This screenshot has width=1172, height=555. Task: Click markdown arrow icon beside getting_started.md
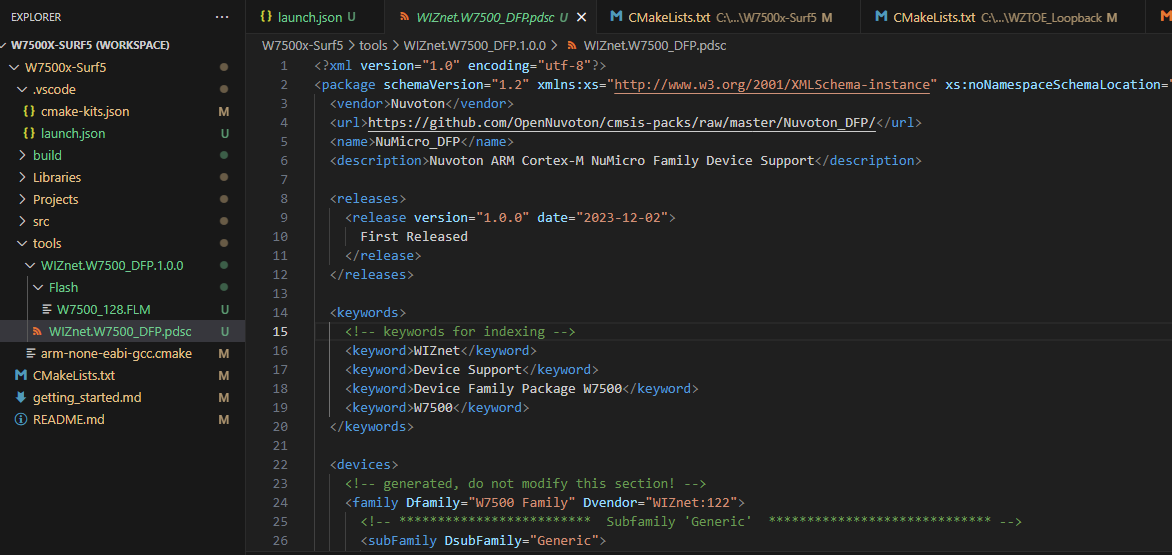21,397
